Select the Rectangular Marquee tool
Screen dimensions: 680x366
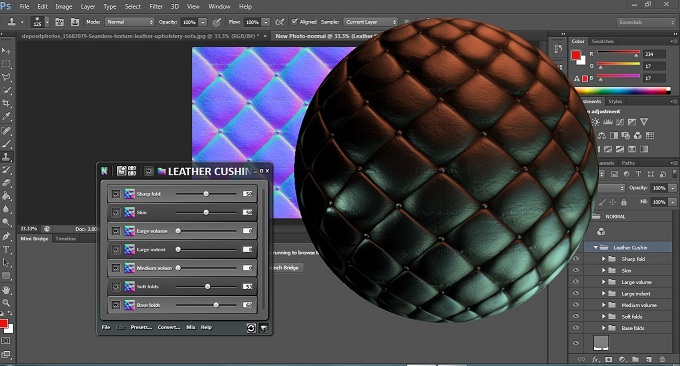6,64
